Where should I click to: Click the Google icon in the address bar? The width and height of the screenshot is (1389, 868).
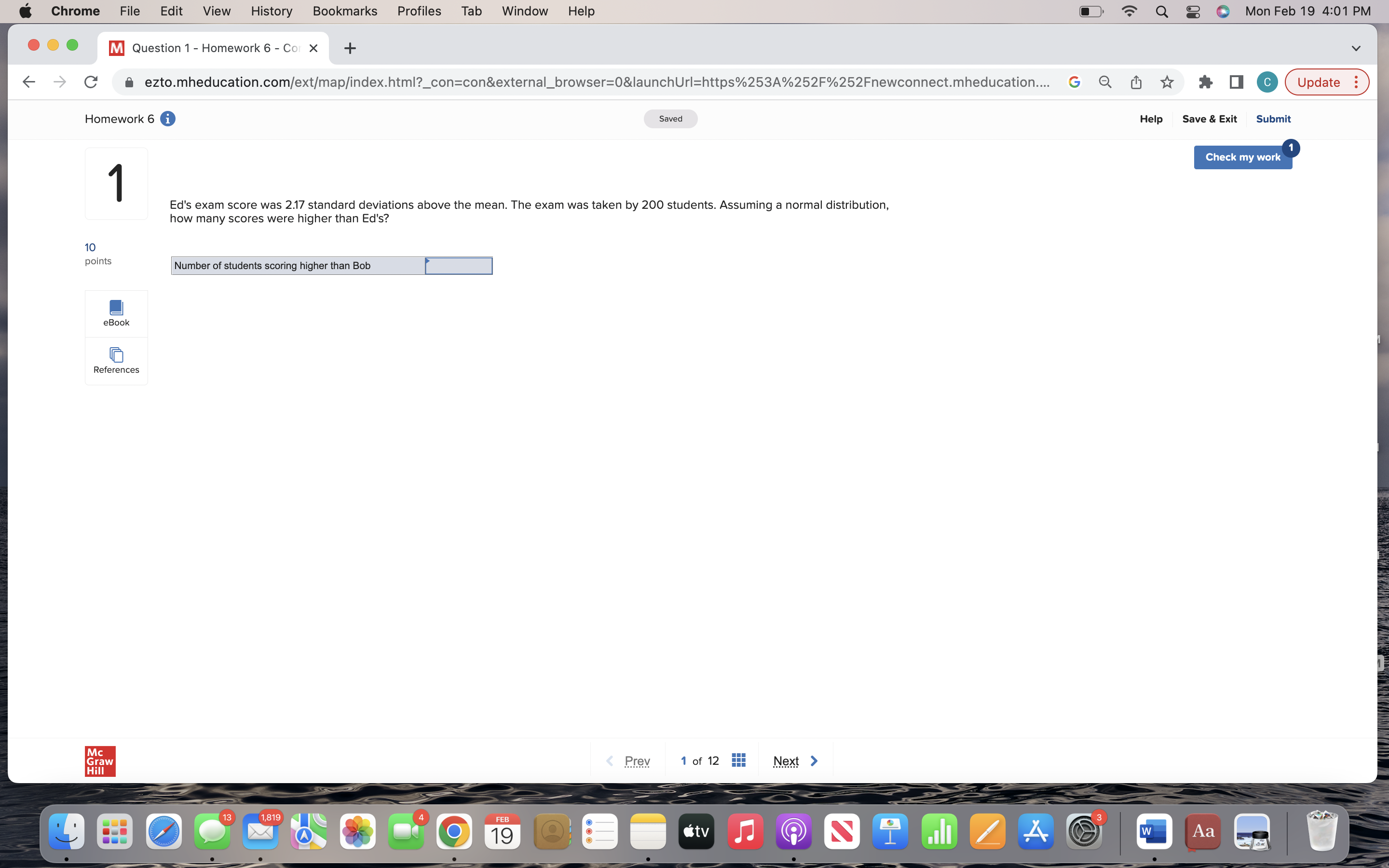[x=1074, y=81]
